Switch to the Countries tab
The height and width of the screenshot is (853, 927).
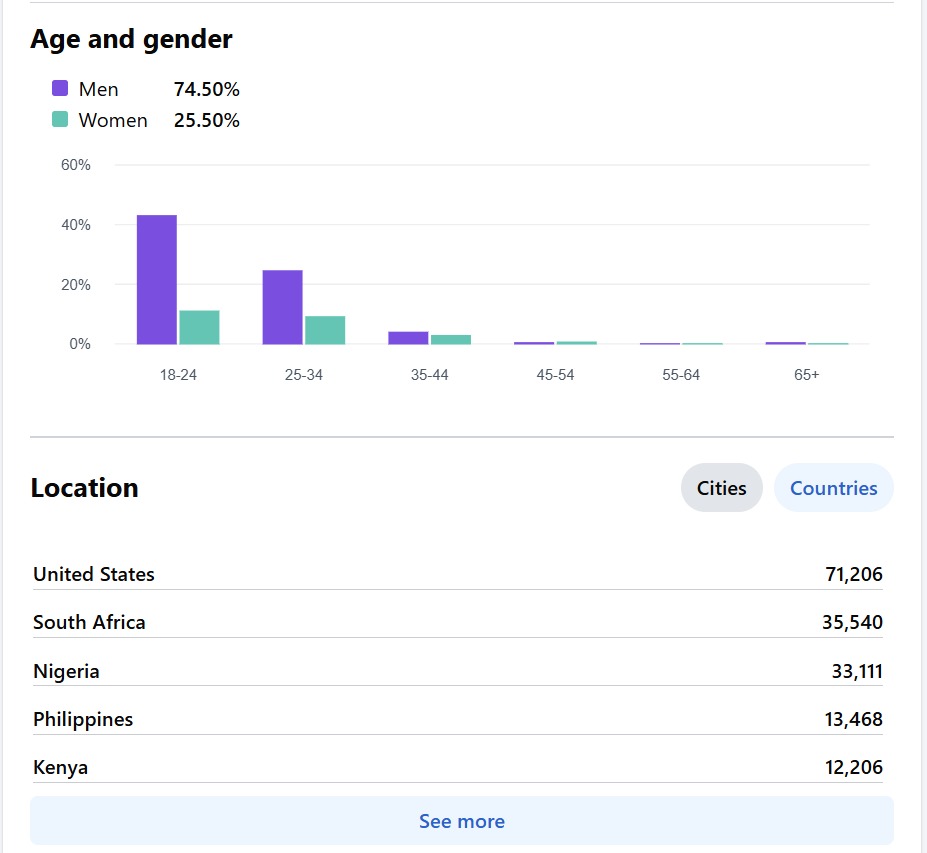[833, 488]
